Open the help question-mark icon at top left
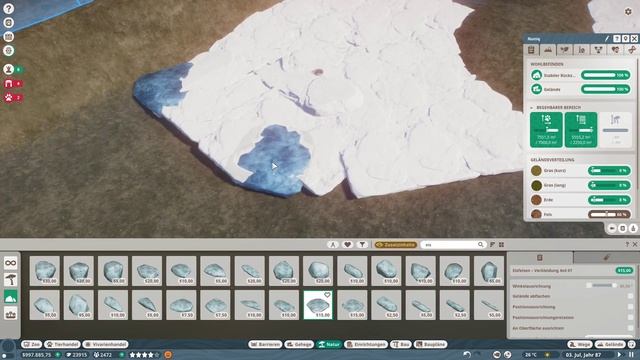 click(x=9, y=8)
